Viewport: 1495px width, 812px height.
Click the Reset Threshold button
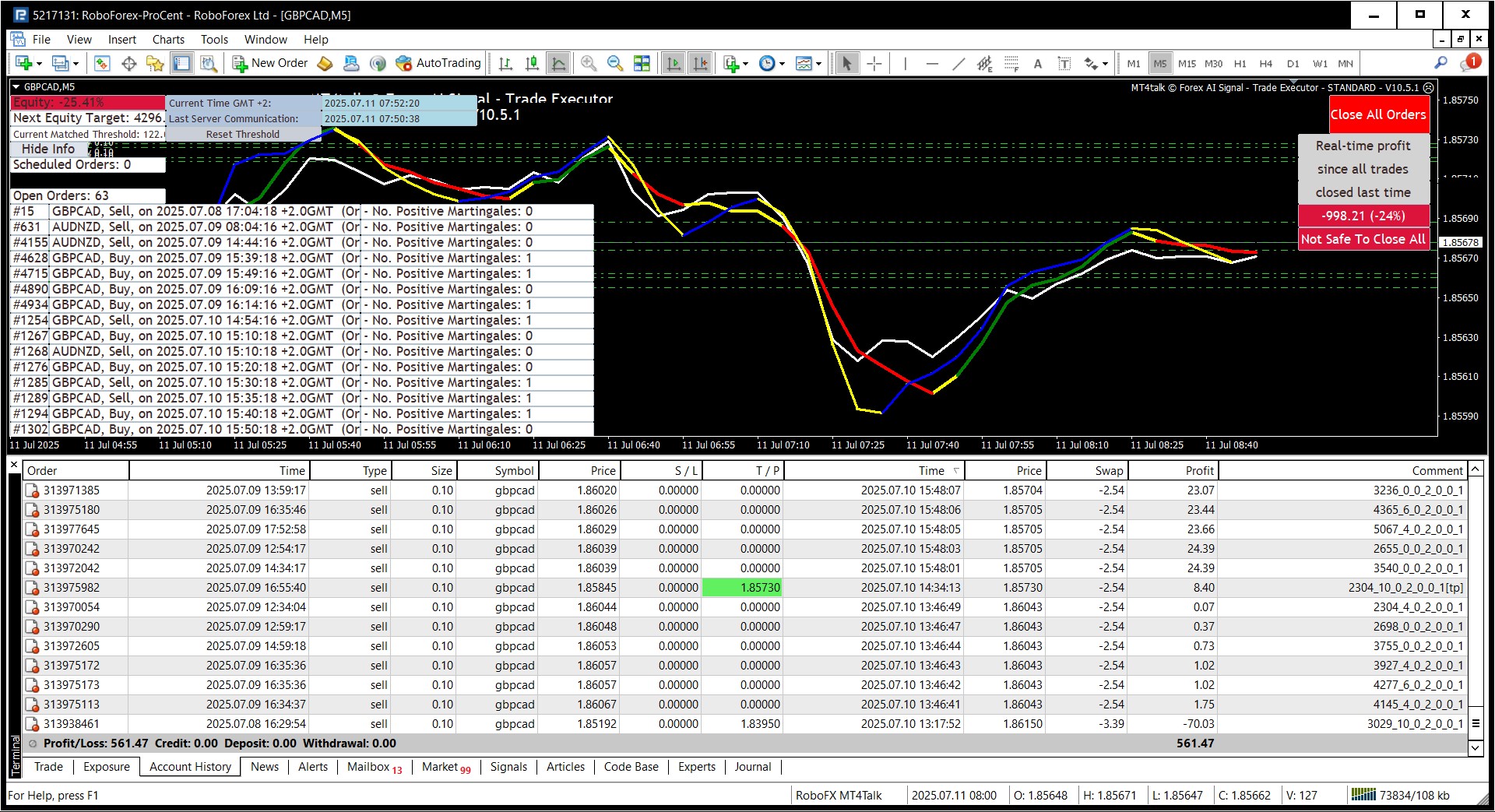pos(242,134)
